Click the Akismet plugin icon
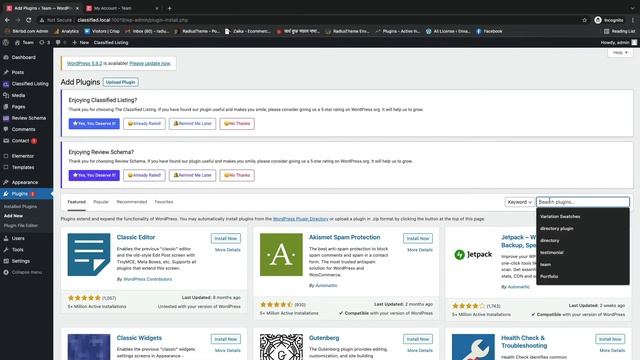The height and width of the screenshot is (360, 640). [281, 255]
